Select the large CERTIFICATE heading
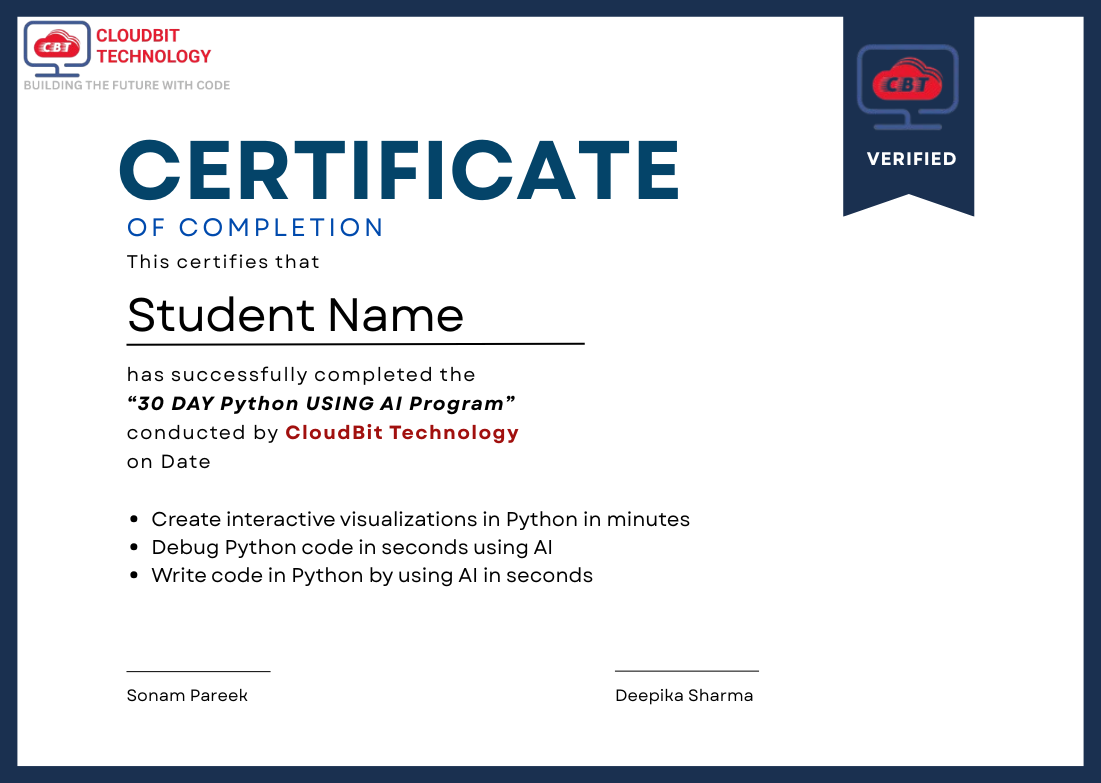The width and height of the screenshot is (1101, 783). click(399, 170)
